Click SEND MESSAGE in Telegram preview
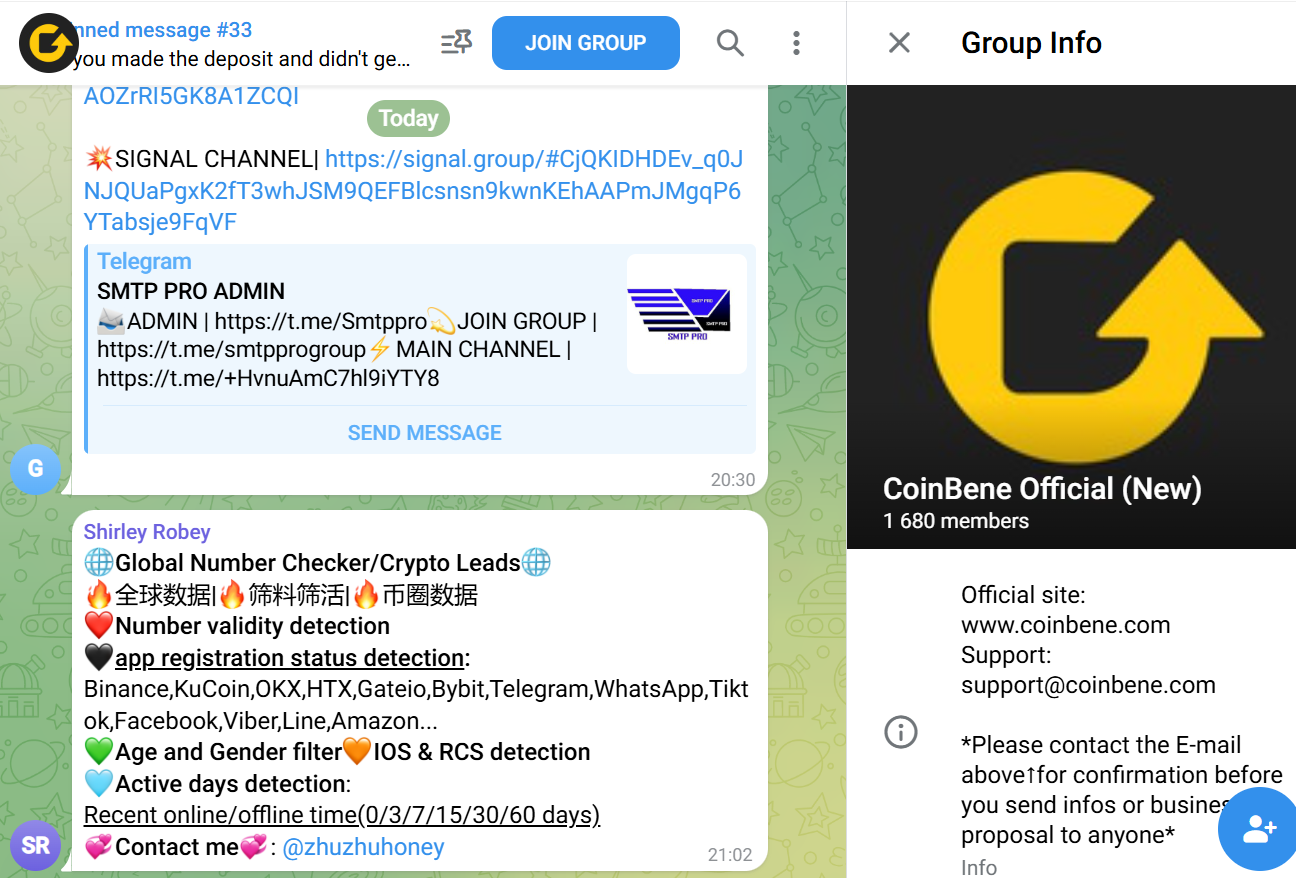This screenshot has width=1296, height=878. [x=424, y=433]
